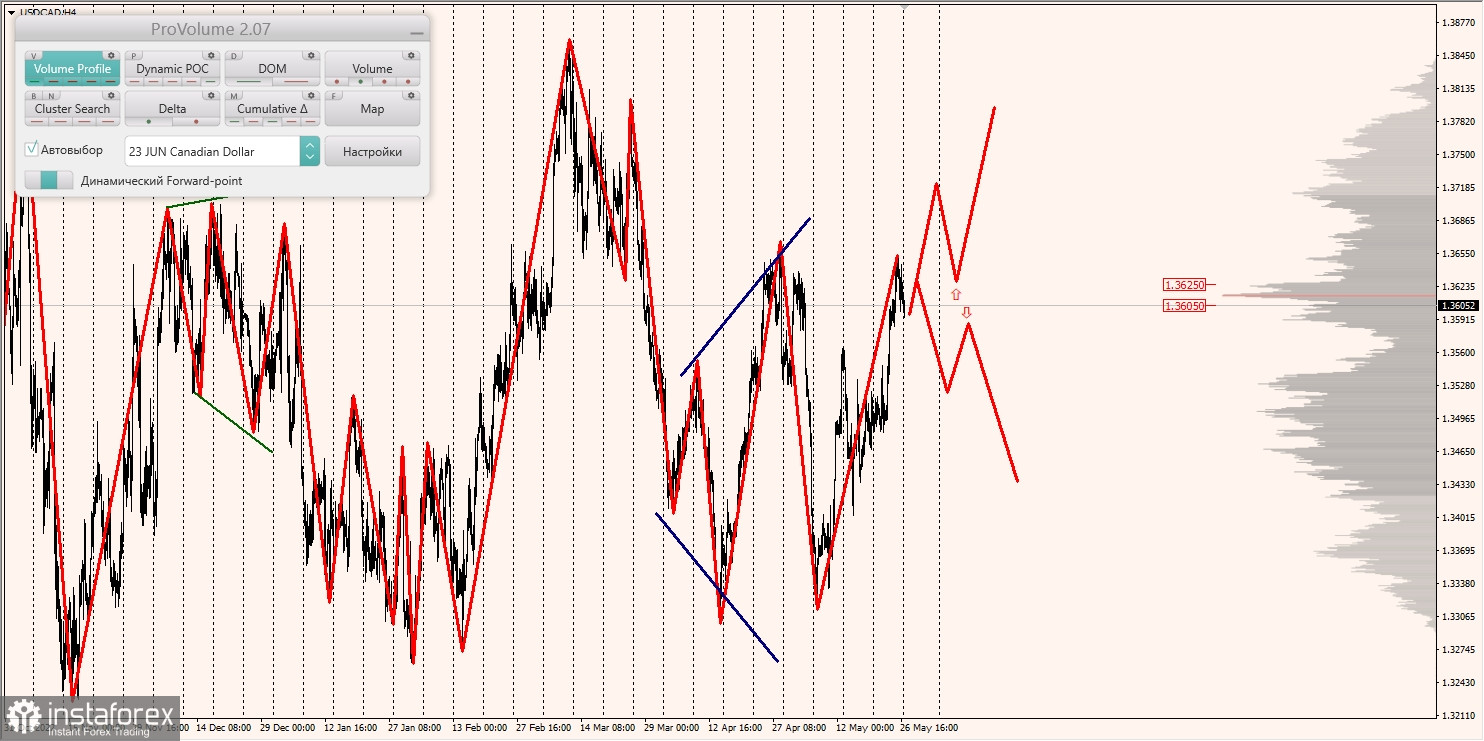The image size is (1484, 741).
Task: Click the Динамический Forward-point label
Action: 162,181
